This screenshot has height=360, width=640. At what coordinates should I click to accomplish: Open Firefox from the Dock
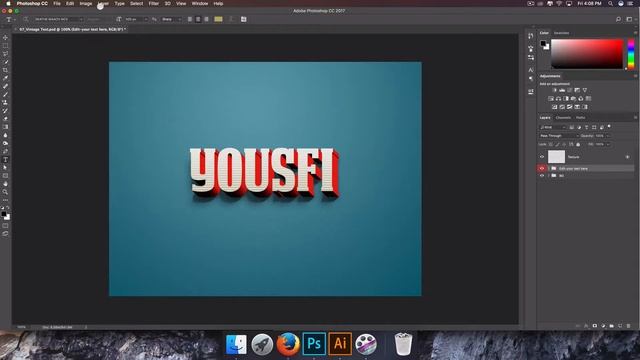(x=288, y=344)
